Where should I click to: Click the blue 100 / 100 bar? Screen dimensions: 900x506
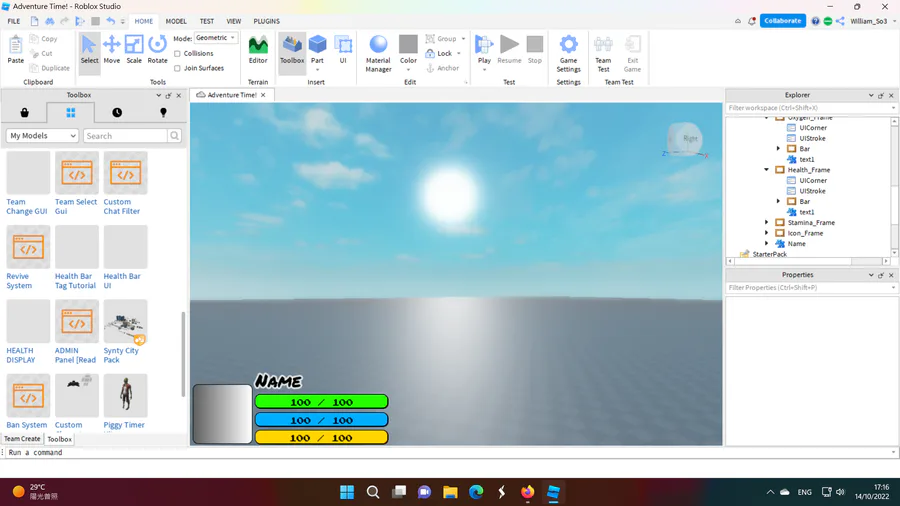(x=321, y=420)
